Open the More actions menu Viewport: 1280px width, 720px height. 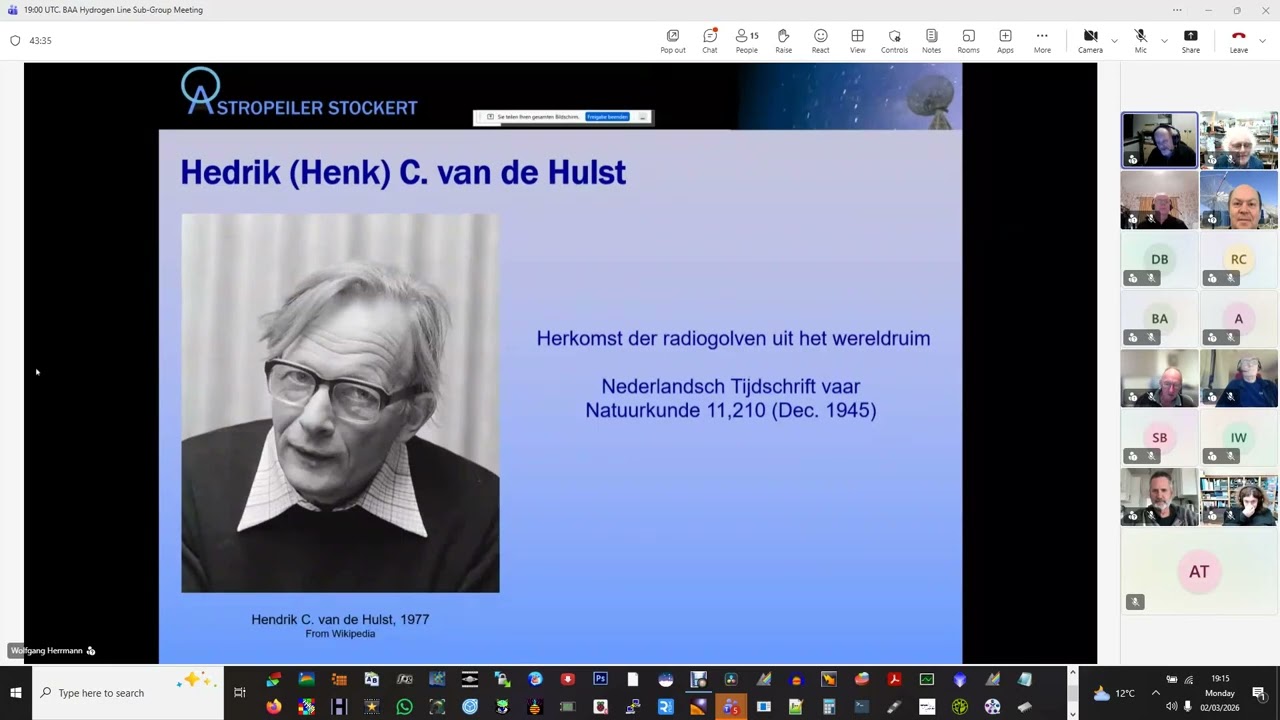coord(1042,40)
